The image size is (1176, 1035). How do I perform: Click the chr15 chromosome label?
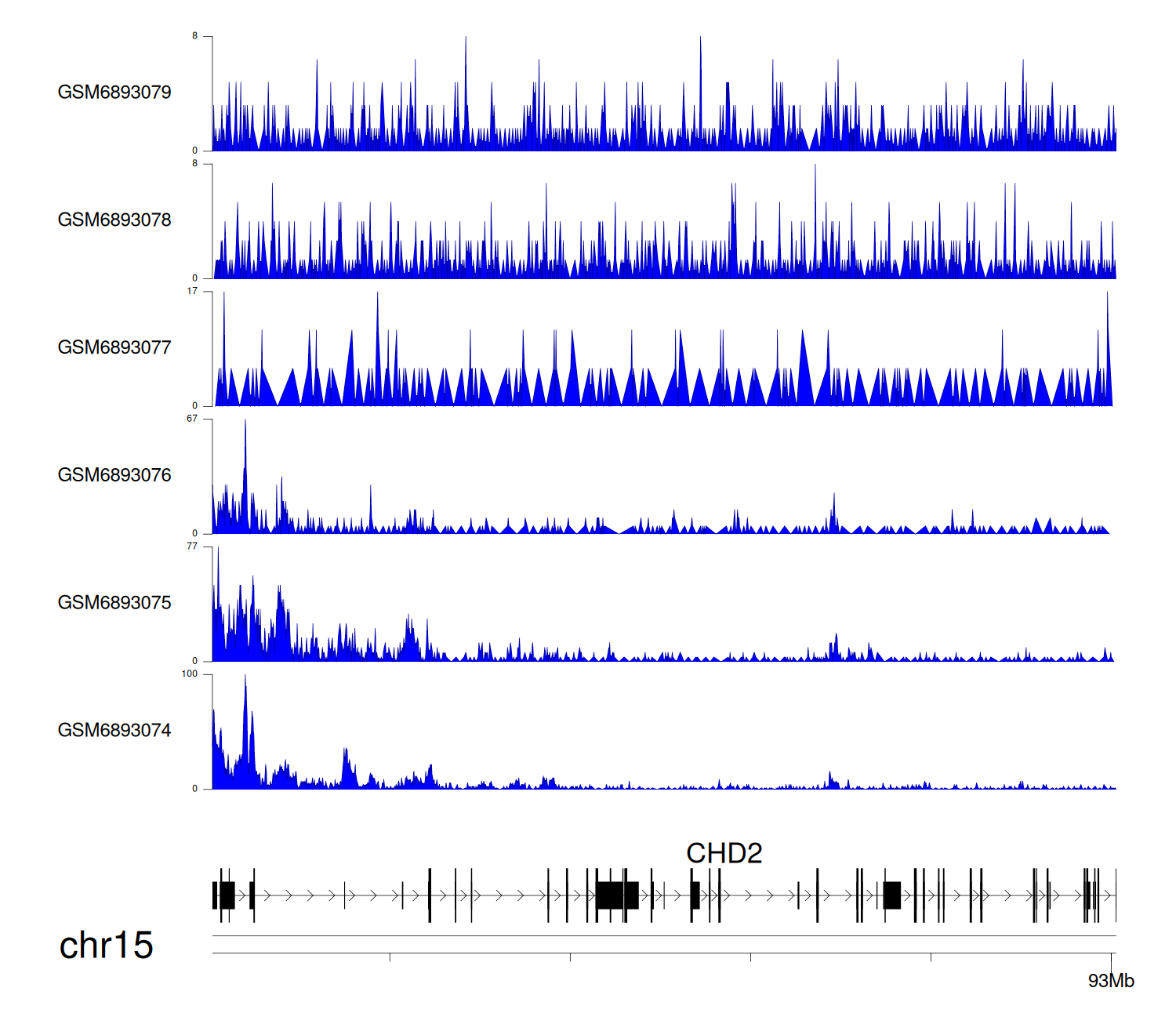click(x=106, y=946)
